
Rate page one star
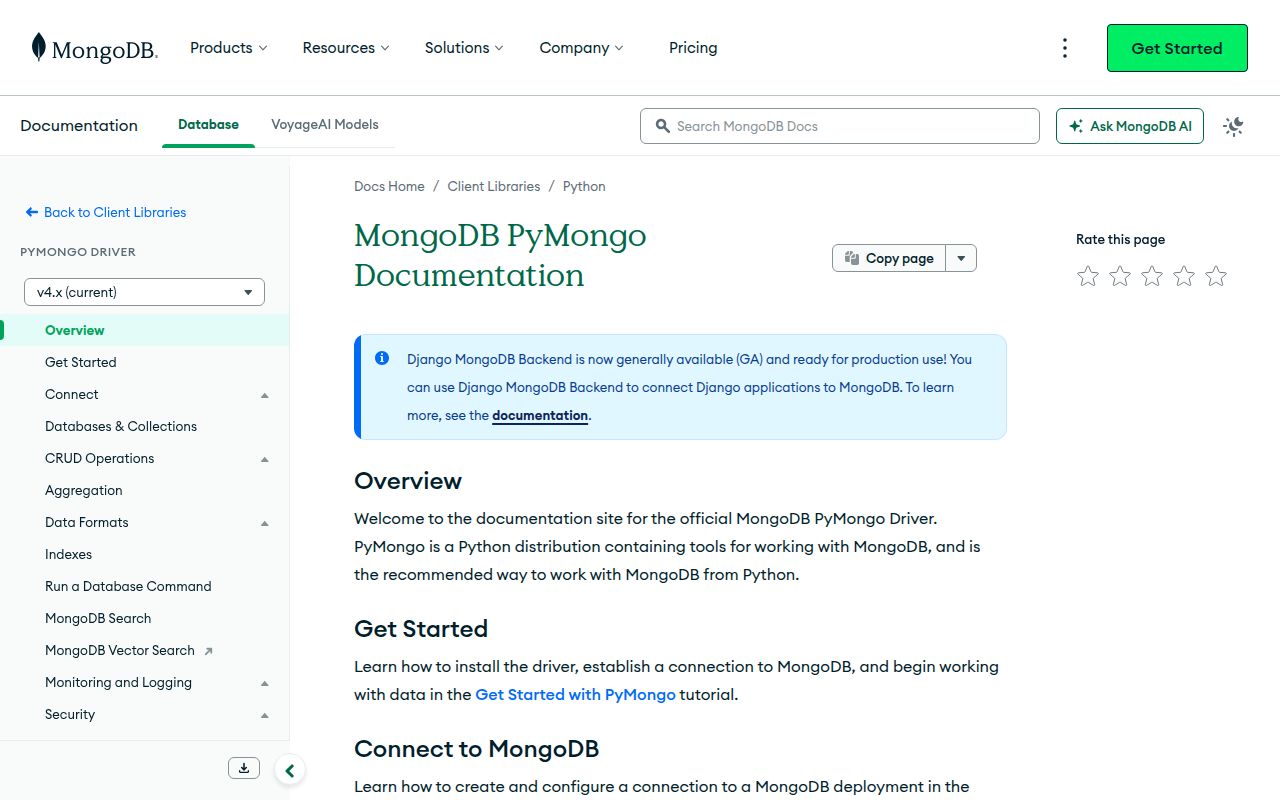(1088, 276)
